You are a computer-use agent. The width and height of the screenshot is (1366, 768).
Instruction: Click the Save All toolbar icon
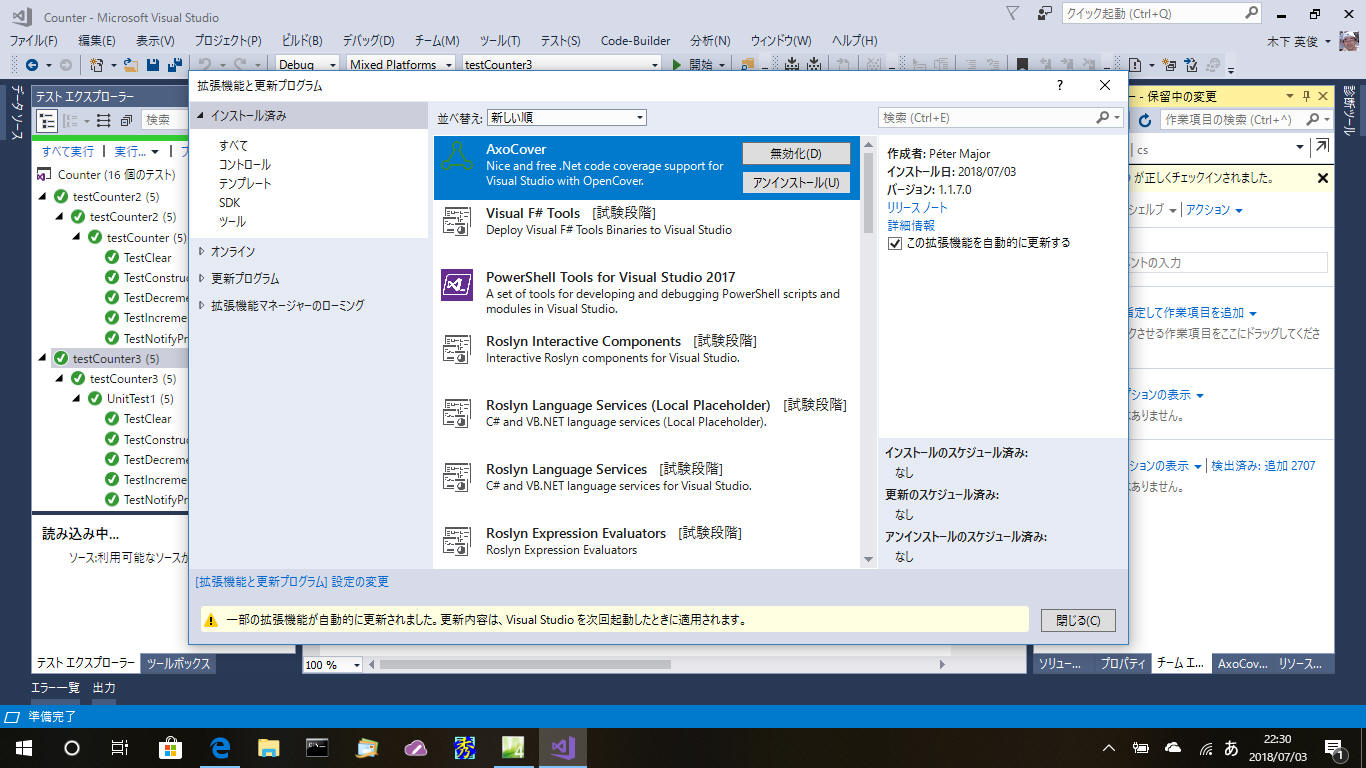coord(174,65)
